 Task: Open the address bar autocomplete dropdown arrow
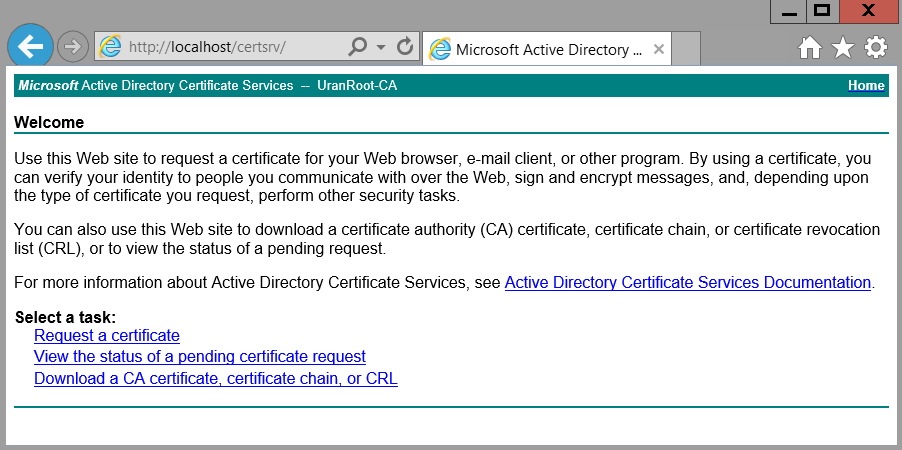pyautogui.click(x=380, y=47)
